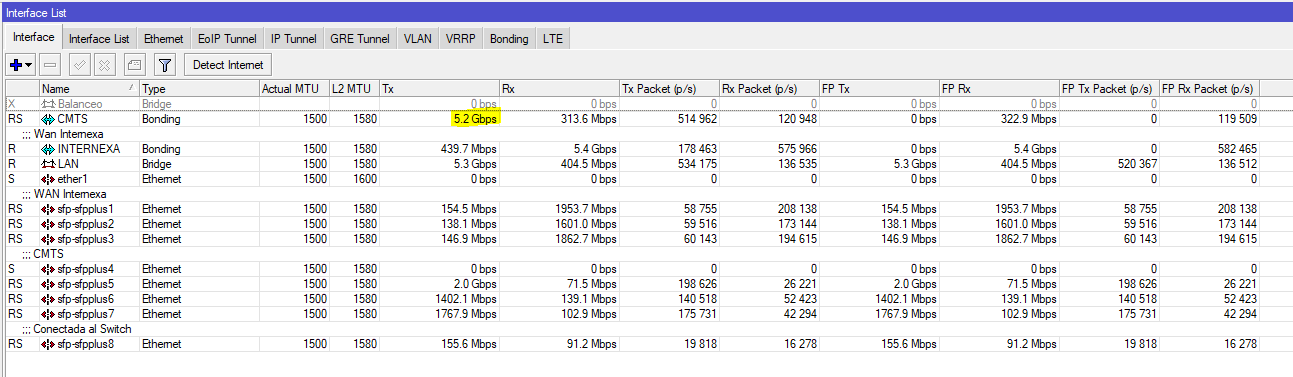
Task: Click the ether1 ethernet icon
Action: click(47, 179)
